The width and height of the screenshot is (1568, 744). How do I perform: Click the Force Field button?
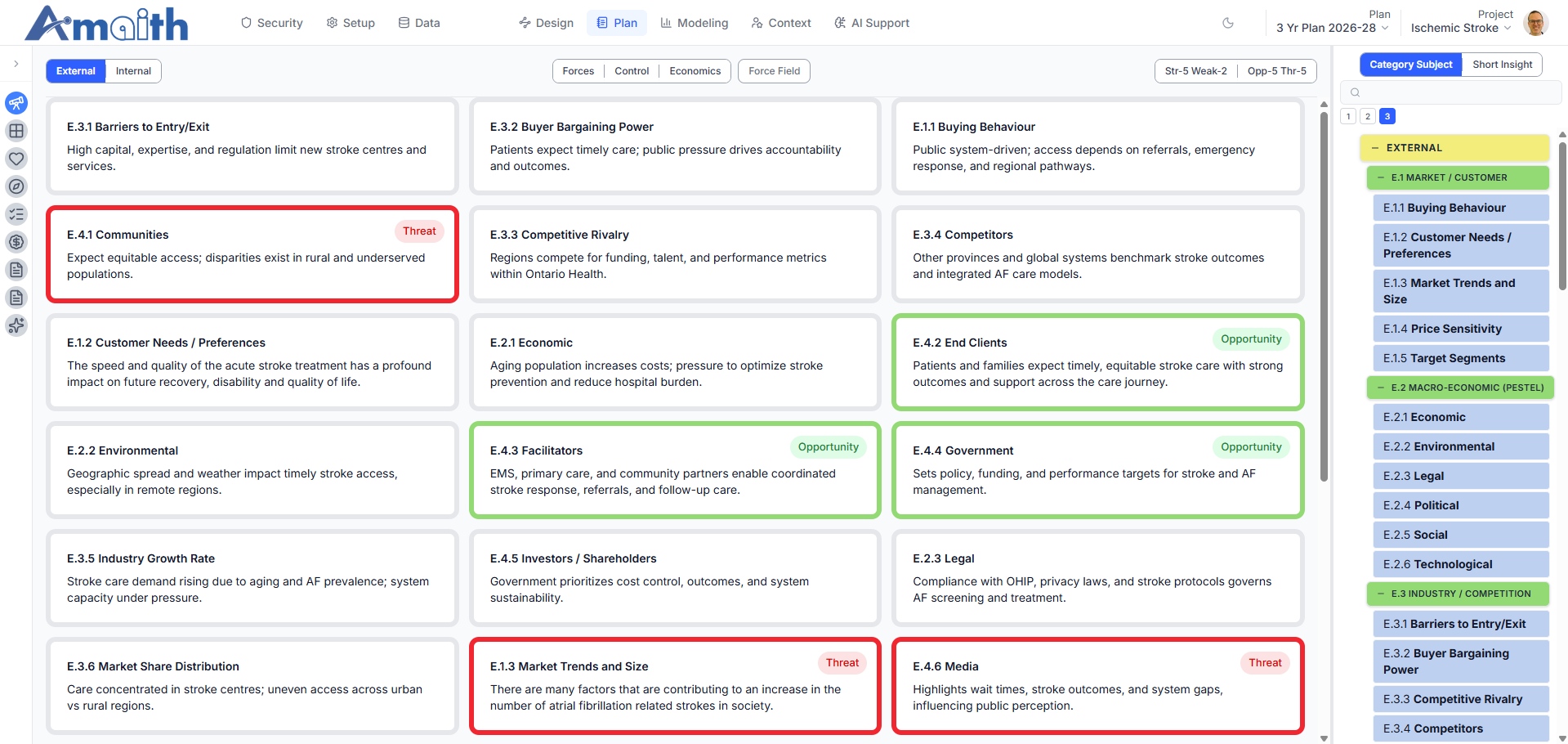click(775, 71)
